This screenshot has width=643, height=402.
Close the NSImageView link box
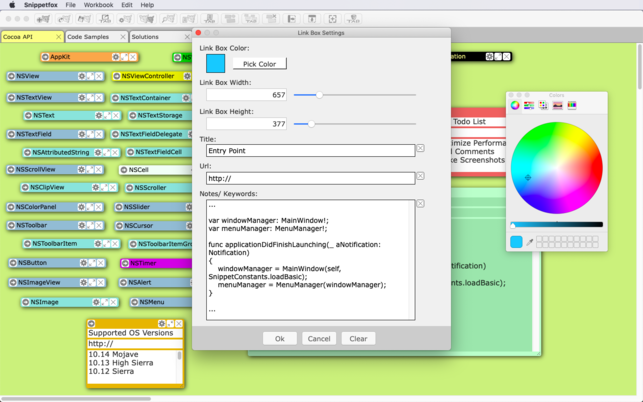pyautogui.click(x=100, y=282)
